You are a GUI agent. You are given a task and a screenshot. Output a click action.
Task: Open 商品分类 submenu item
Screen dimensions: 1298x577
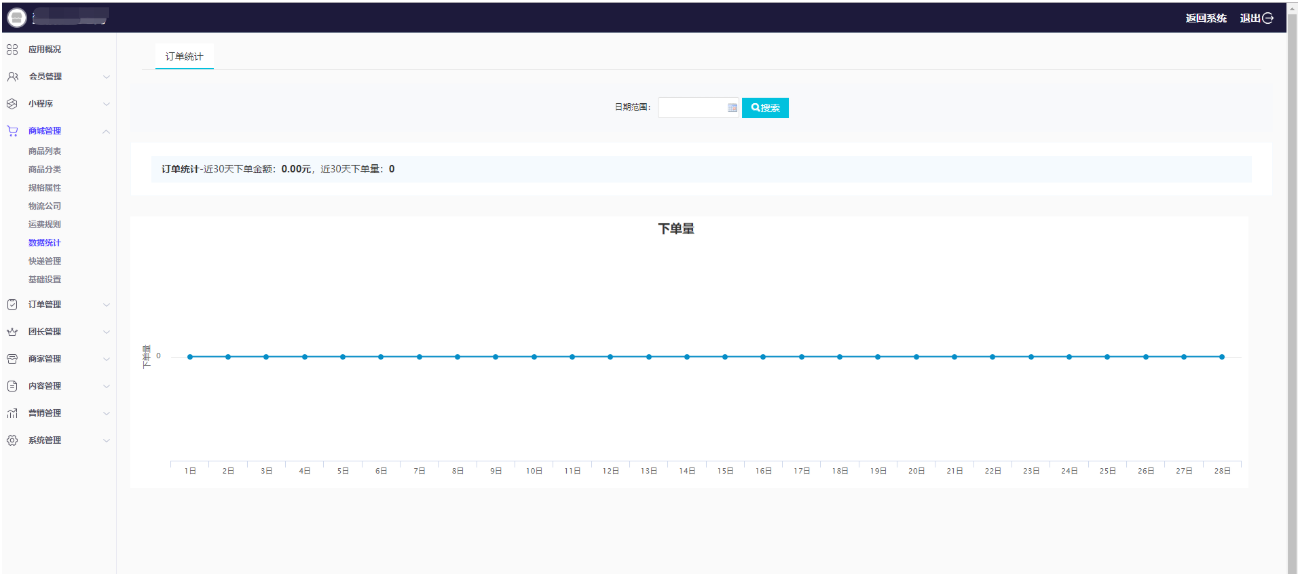(x=44, y=169)
